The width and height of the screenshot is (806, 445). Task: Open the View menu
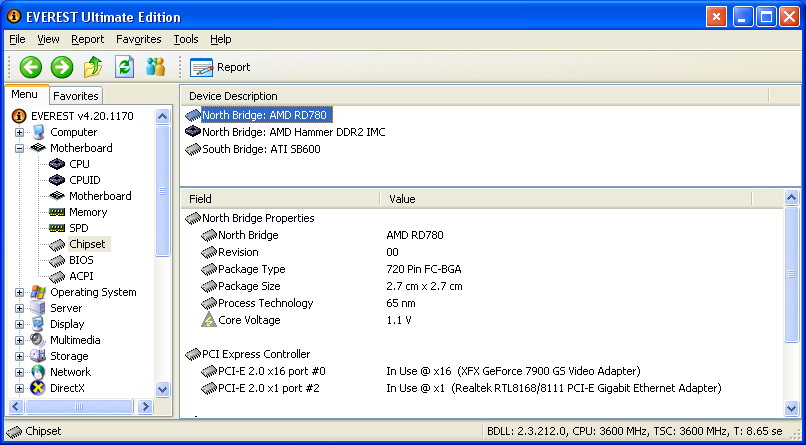coord(48,39)
